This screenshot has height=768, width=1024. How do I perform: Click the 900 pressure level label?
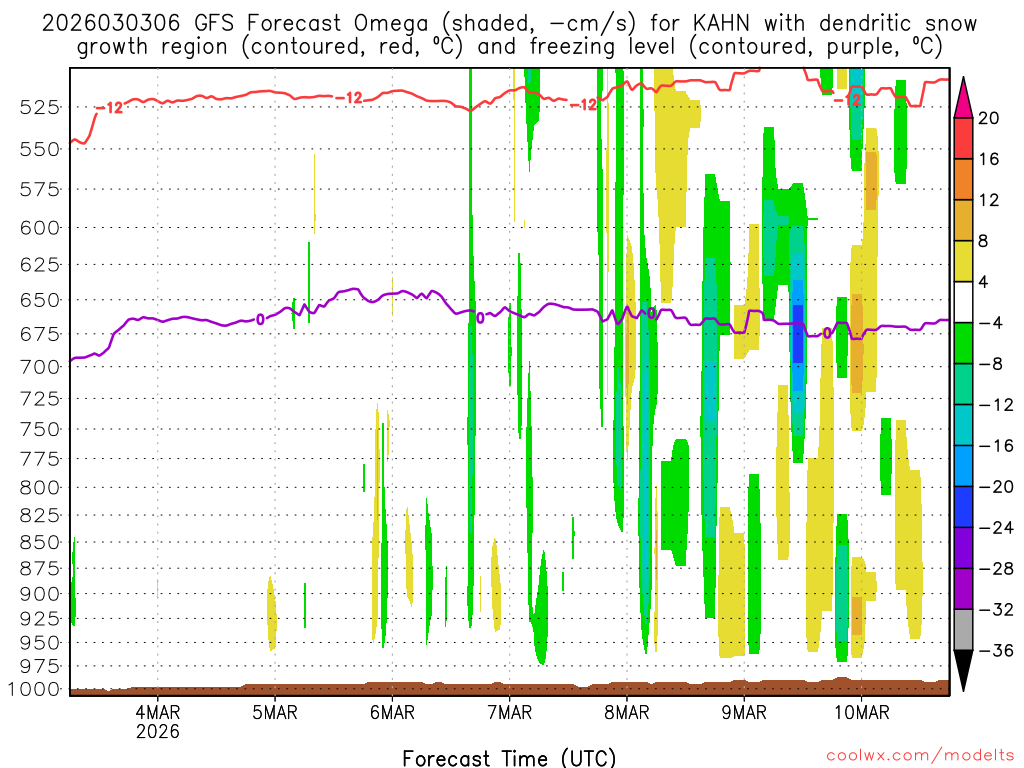pos(40,594)
